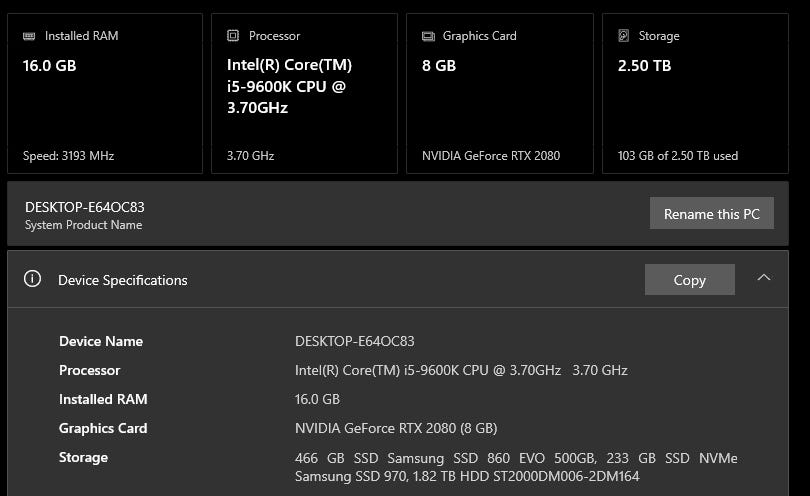Click the Processor value in specifications list
Image resolution: width=810 pixels, height=496 pixels.
pos(461,370)
